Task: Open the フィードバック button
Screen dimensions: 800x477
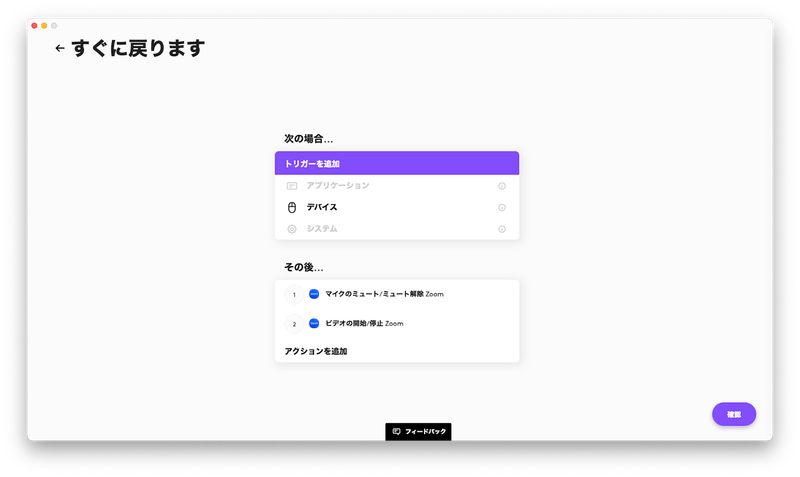Action: 418,432
